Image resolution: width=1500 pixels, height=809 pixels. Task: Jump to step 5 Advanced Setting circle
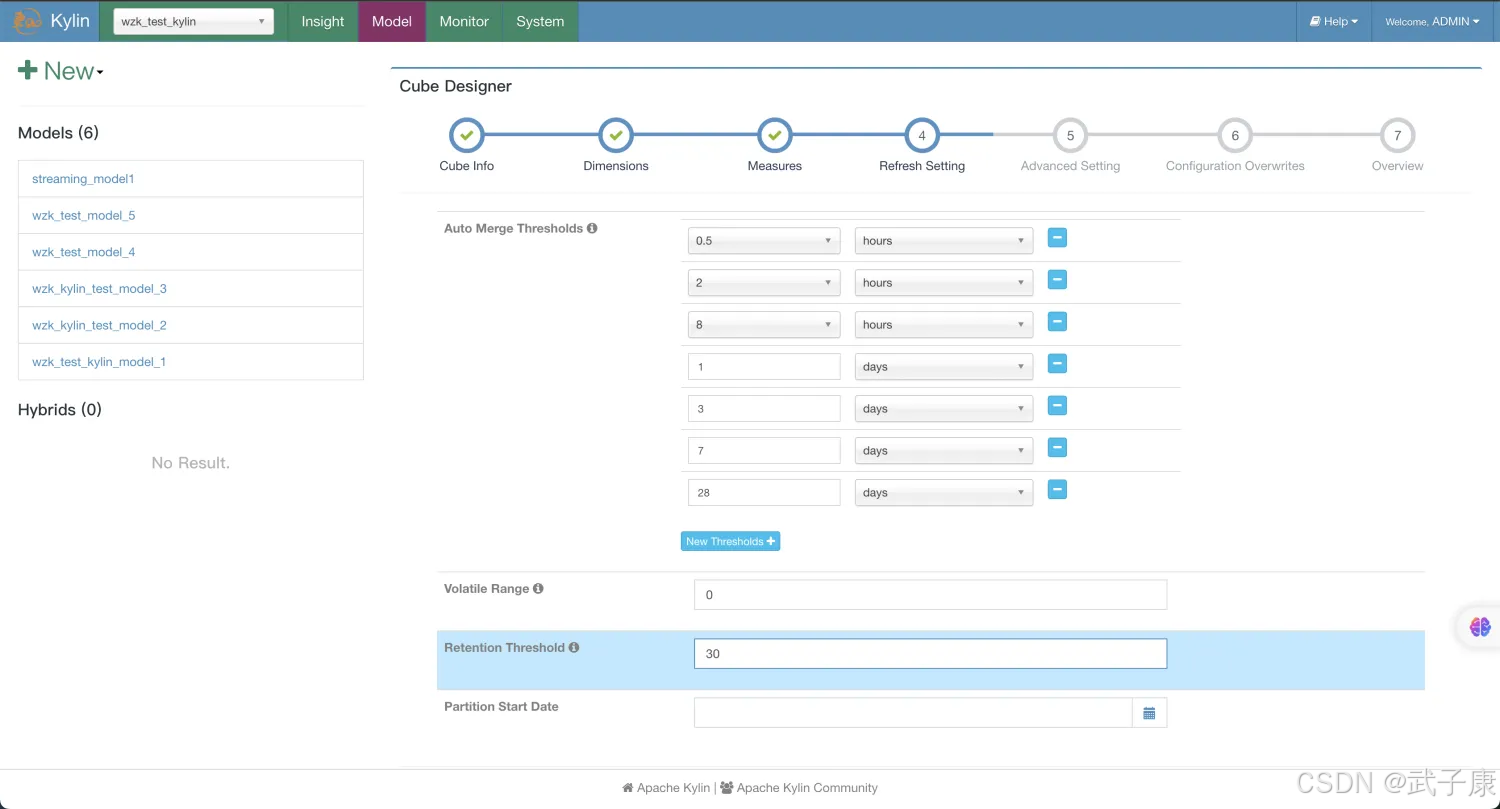[1070, 135]
